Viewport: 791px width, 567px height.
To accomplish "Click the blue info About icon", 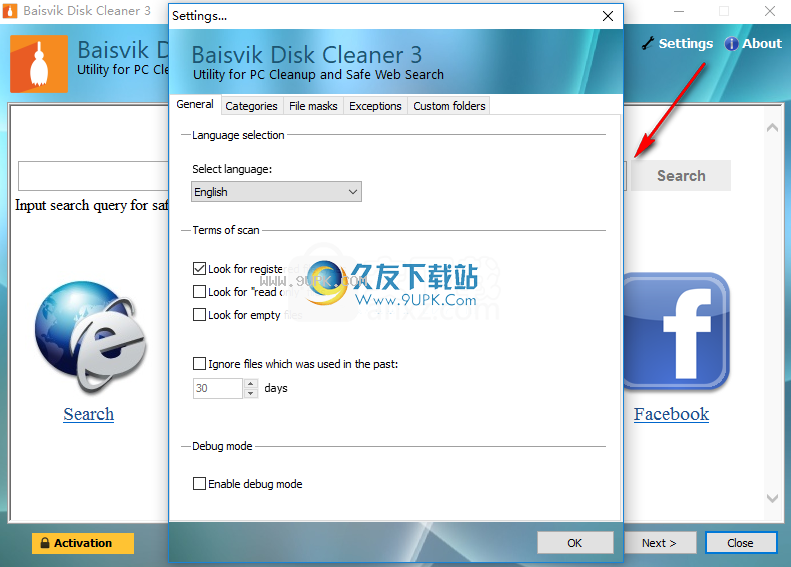I will pos(731,44).
